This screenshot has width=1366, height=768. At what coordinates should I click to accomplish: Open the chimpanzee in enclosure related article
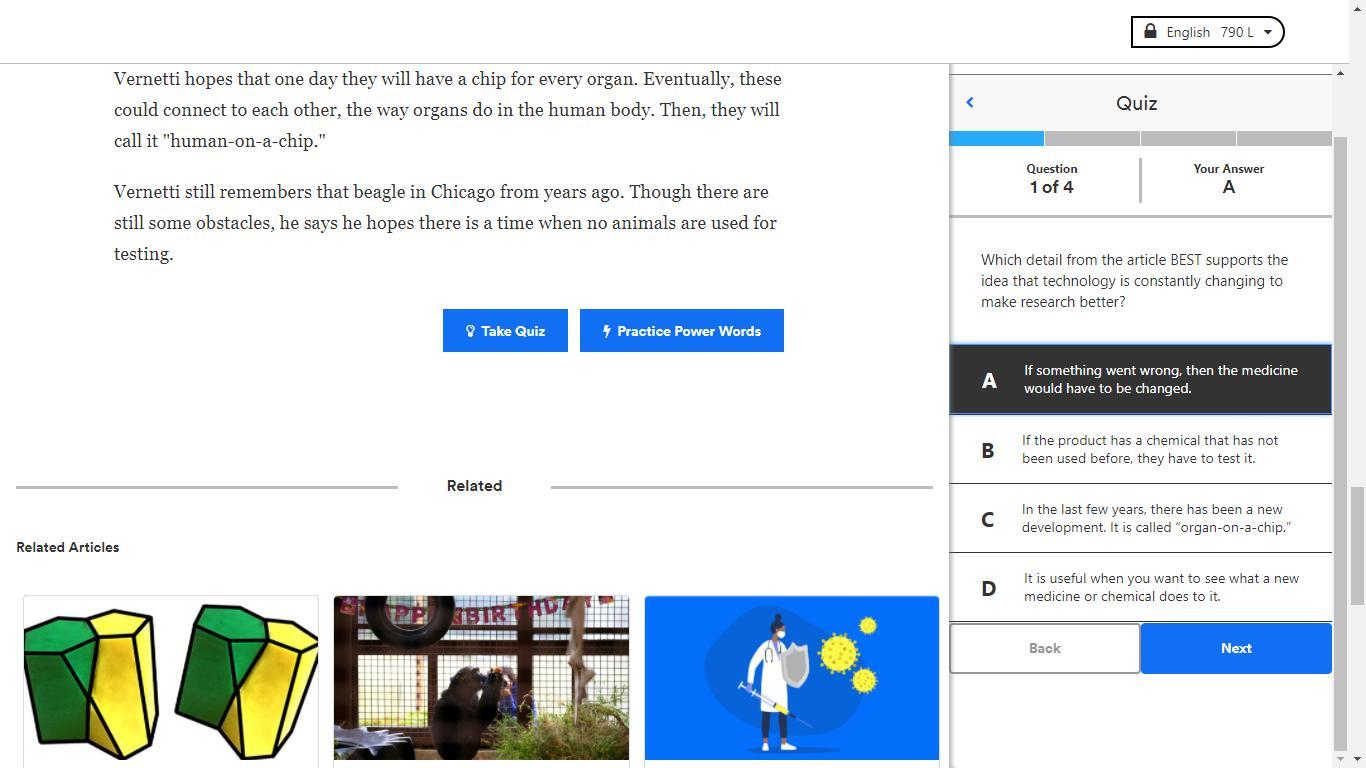click(x=481, y=680)
